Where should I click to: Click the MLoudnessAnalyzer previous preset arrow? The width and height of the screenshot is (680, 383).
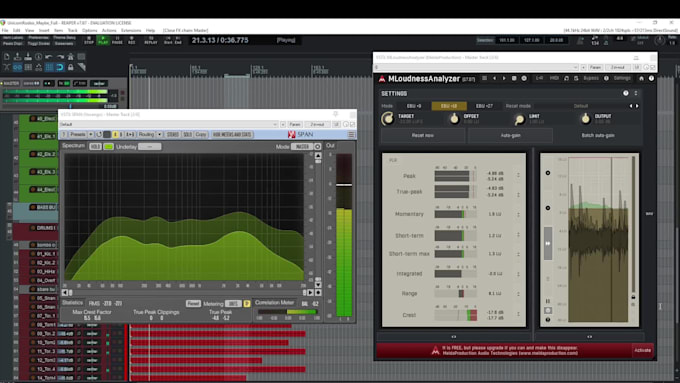coord(494,79)
